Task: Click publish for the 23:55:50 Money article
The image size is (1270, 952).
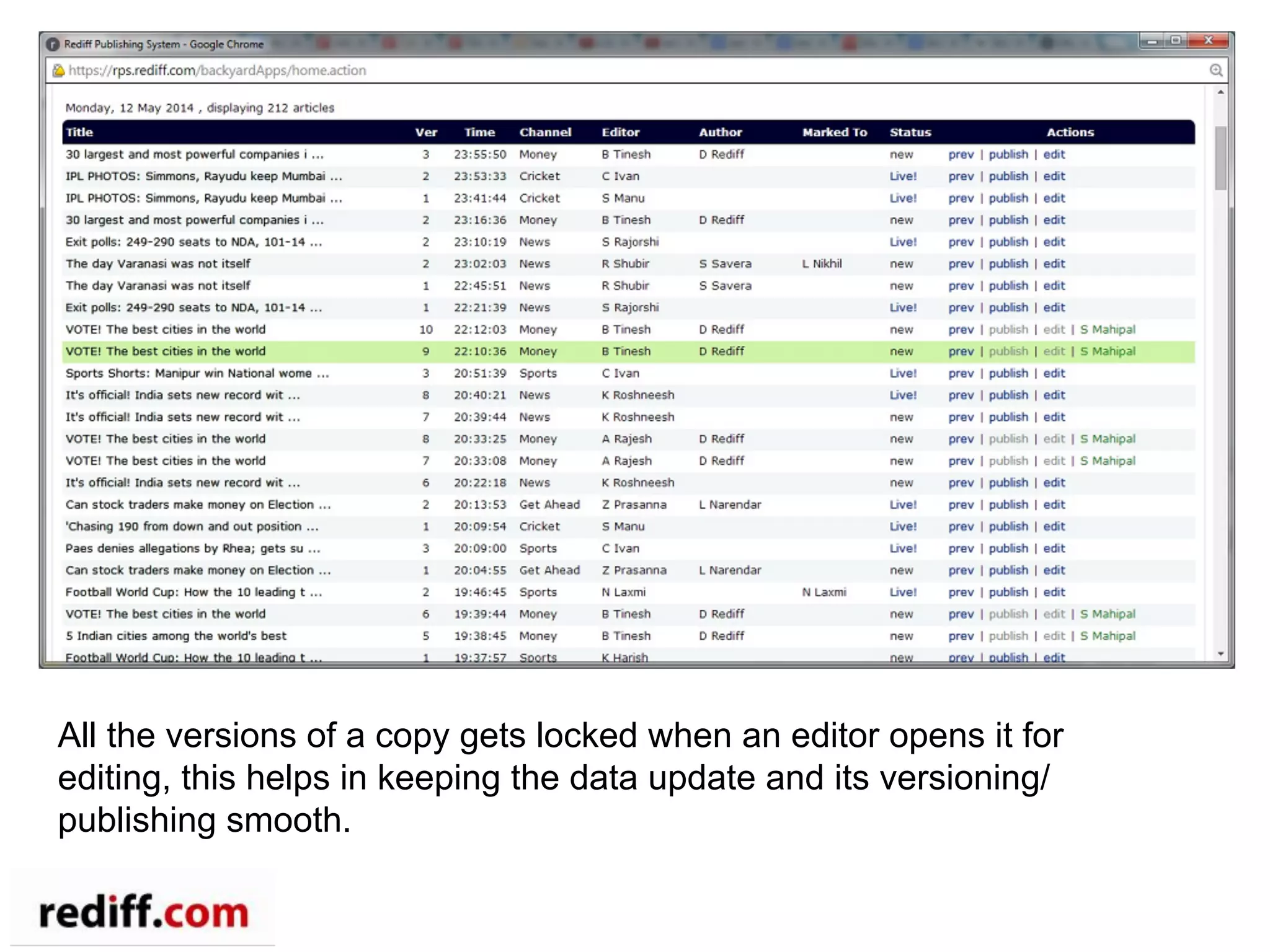Action: pyautogui.click(x=1008, y=154)
